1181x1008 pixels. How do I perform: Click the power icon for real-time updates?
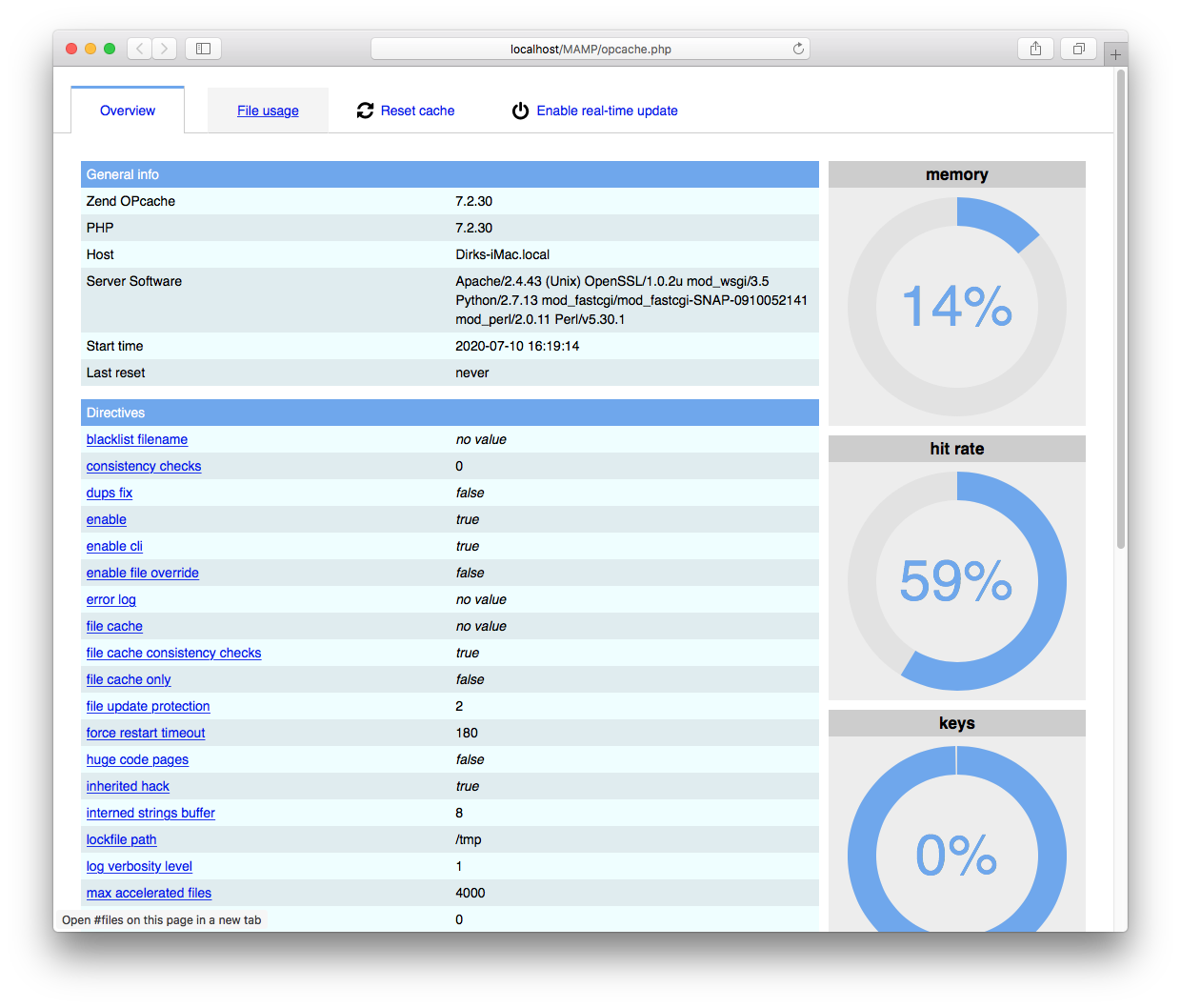(x=520, y=111)
